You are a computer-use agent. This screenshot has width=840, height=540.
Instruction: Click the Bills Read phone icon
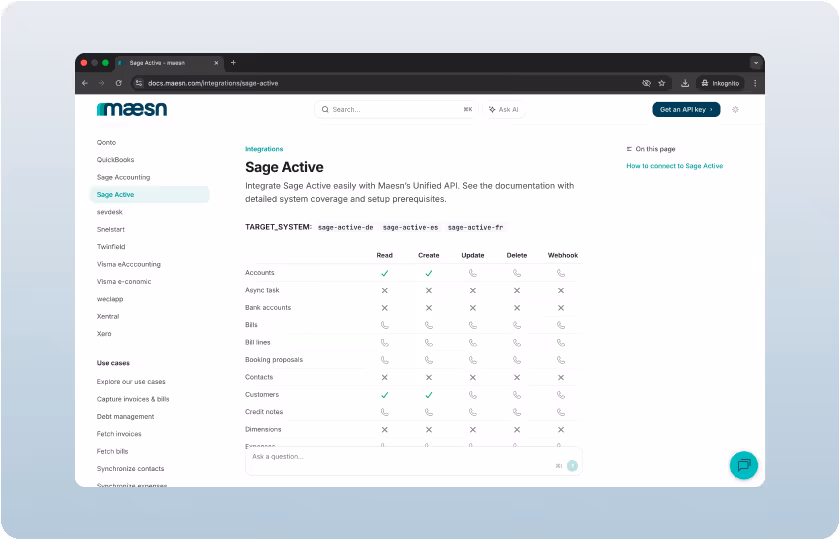pos(385,325)
